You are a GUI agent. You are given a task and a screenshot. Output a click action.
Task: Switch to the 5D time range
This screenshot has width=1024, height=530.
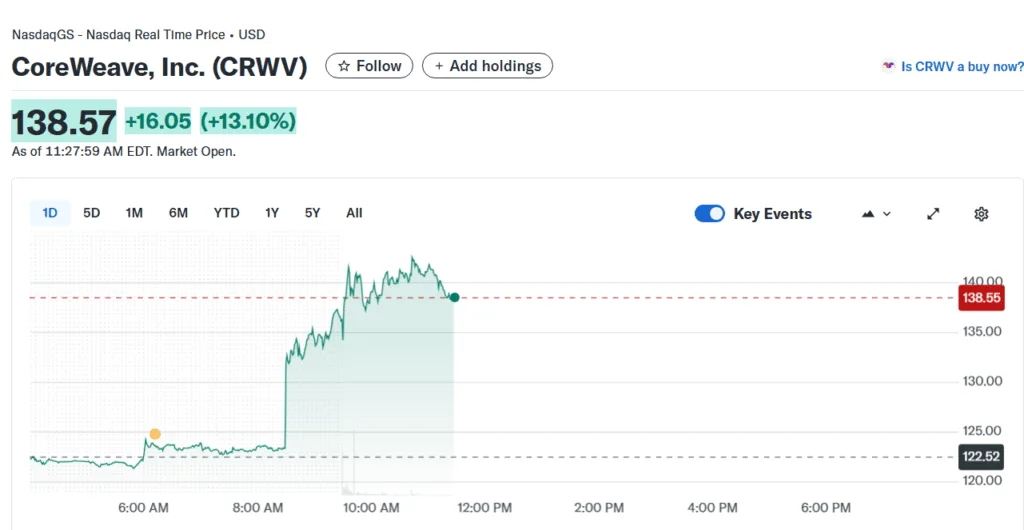pyautogui.click(x=92, y=213)
